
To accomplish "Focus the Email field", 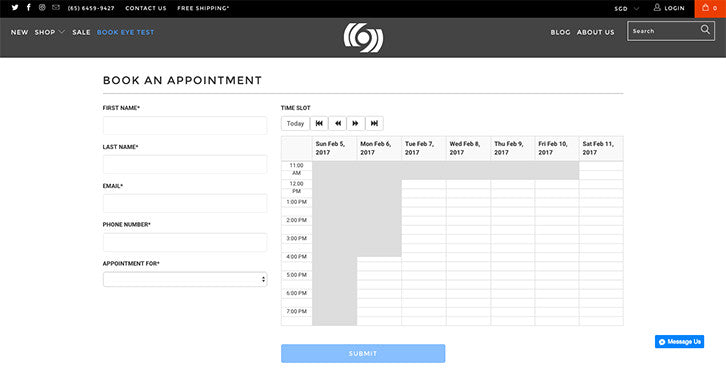I will (x=185, y=203).
